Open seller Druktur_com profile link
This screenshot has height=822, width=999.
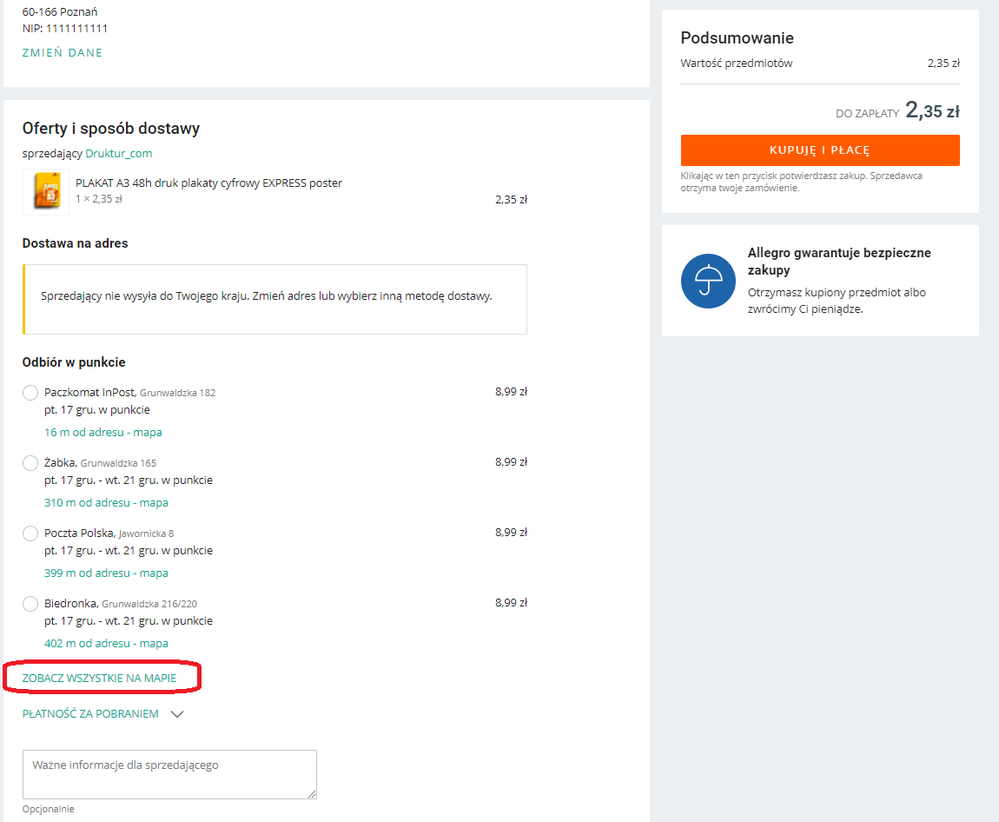click(118, 153)
